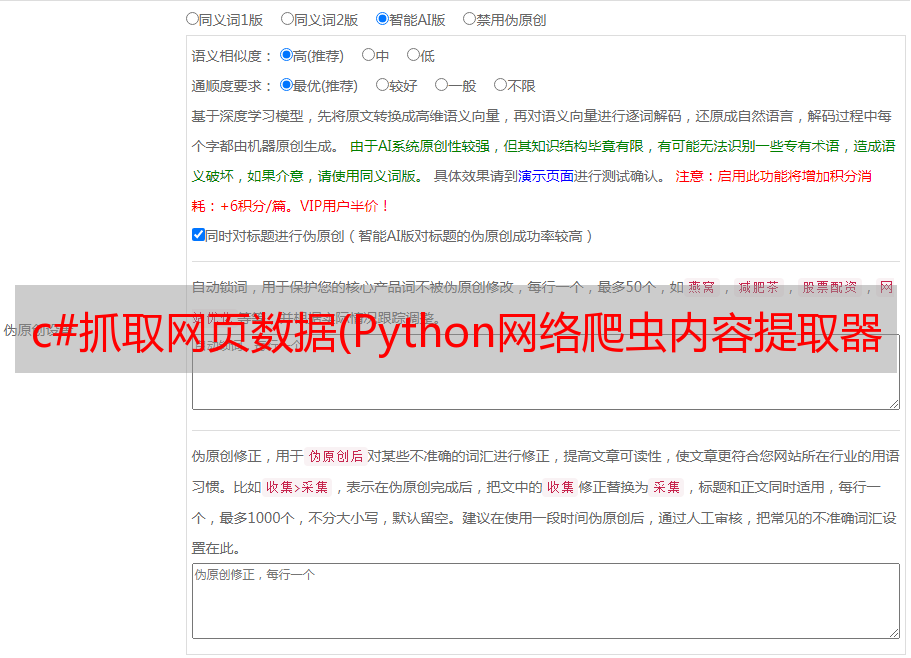Grab the resize handle of 自动锁词 box

pos(894,404)
